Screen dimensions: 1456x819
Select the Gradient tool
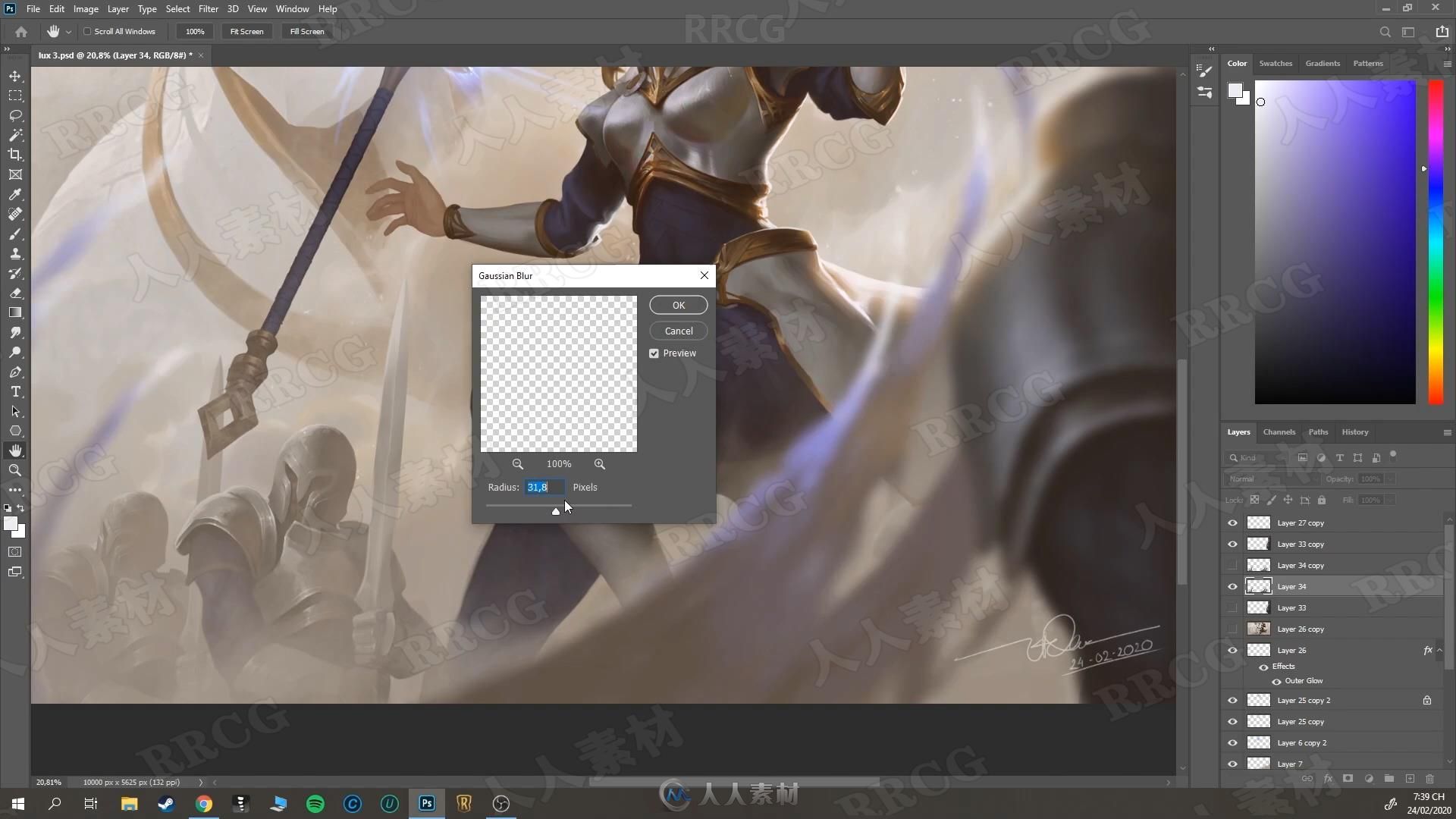click(x=15, y=312)
